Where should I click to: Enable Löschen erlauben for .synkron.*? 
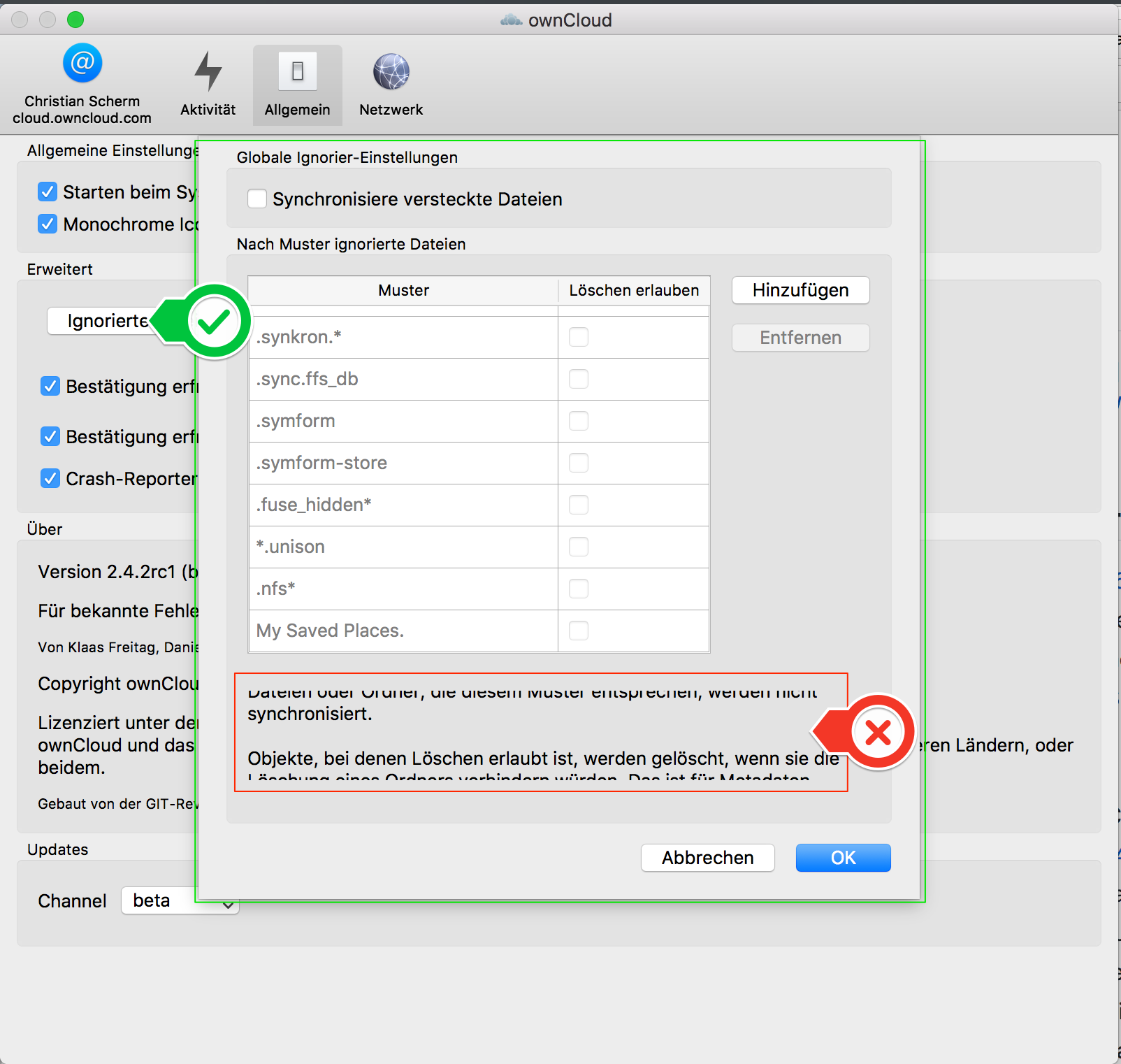[x=578, y=336]
